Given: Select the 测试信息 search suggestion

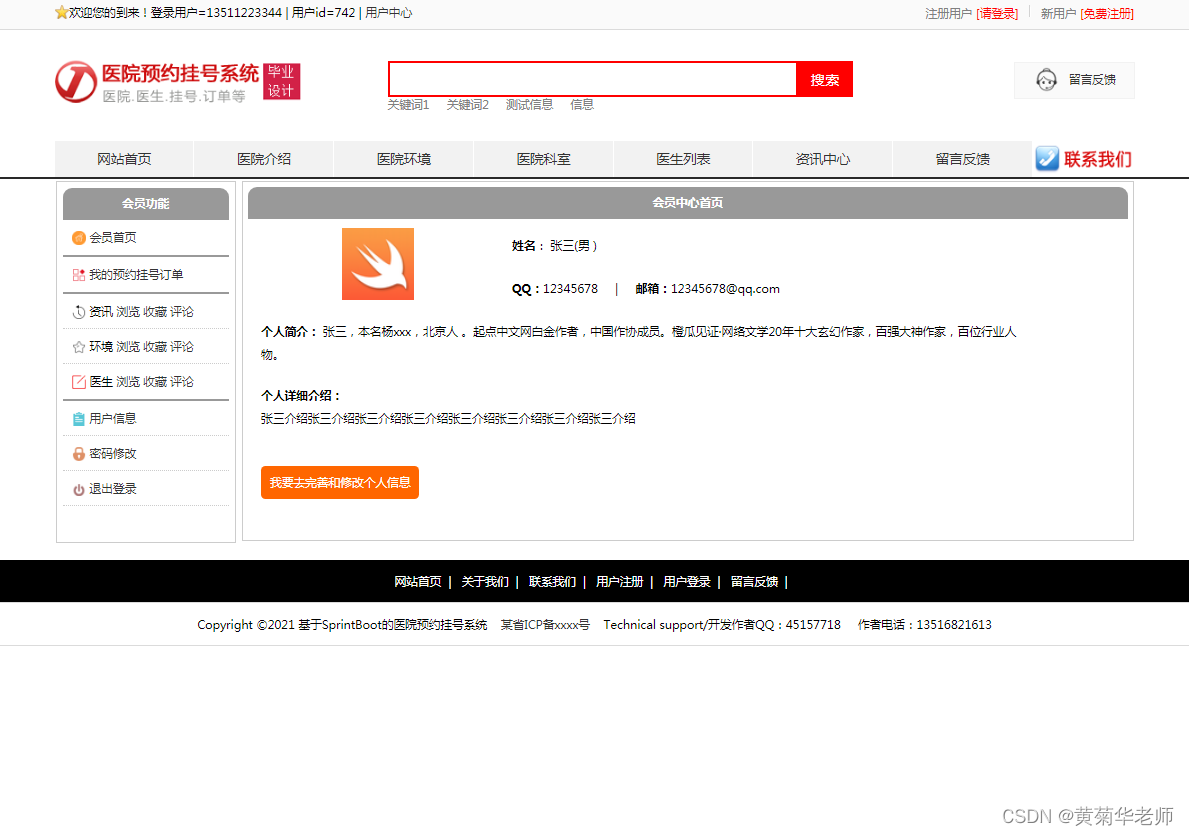Looking at the screenshot, I should coord(529,105).
